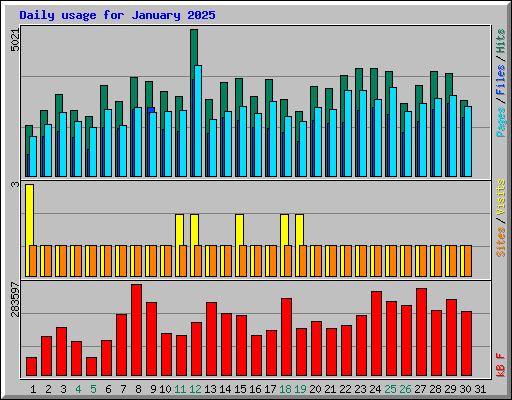Click the red KB bar for day 27
The width and height of the screenshot is (512, 400).
[x=422, y=332]
